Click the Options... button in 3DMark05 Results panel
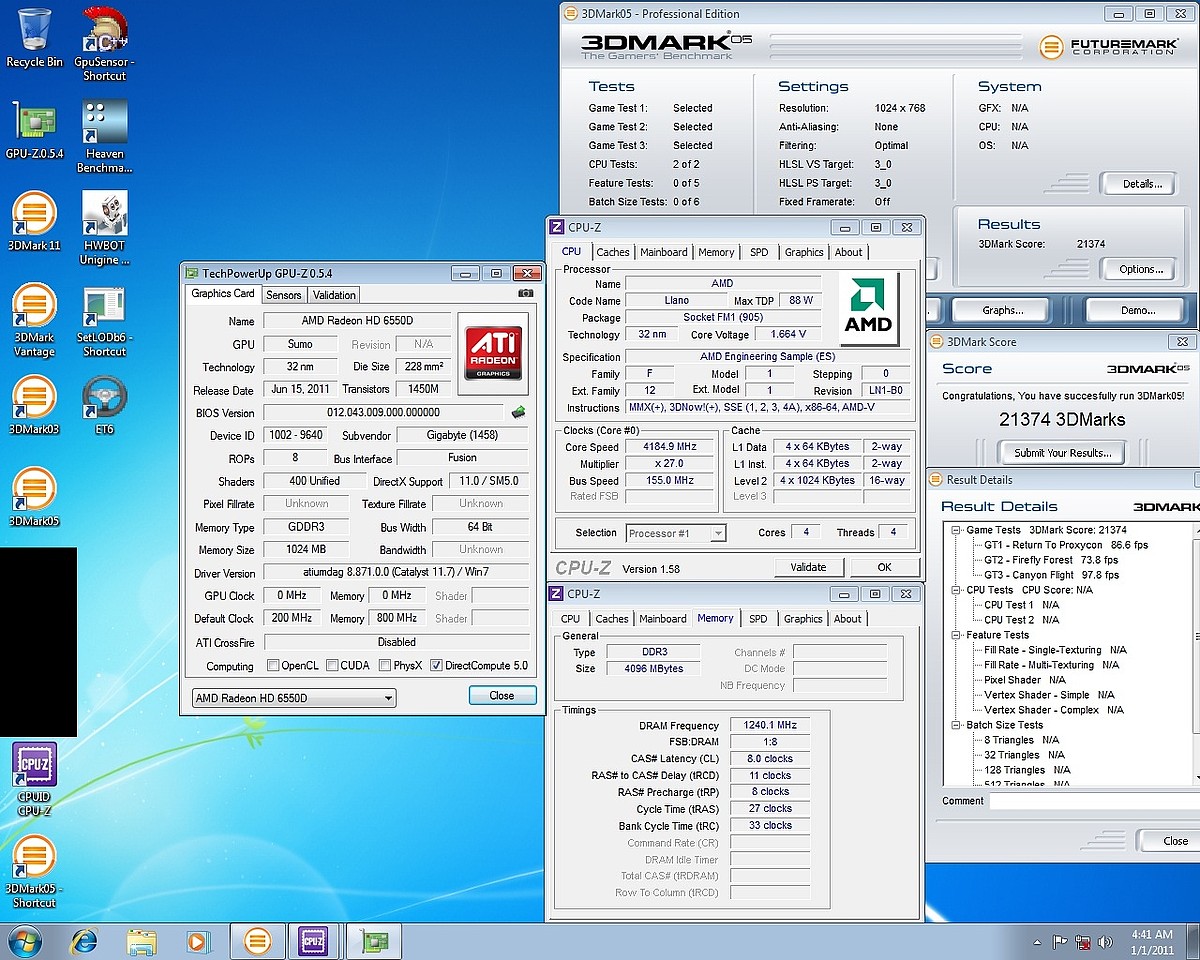This screenshot has height=960, width=1200. click(x=1138, y=269)
